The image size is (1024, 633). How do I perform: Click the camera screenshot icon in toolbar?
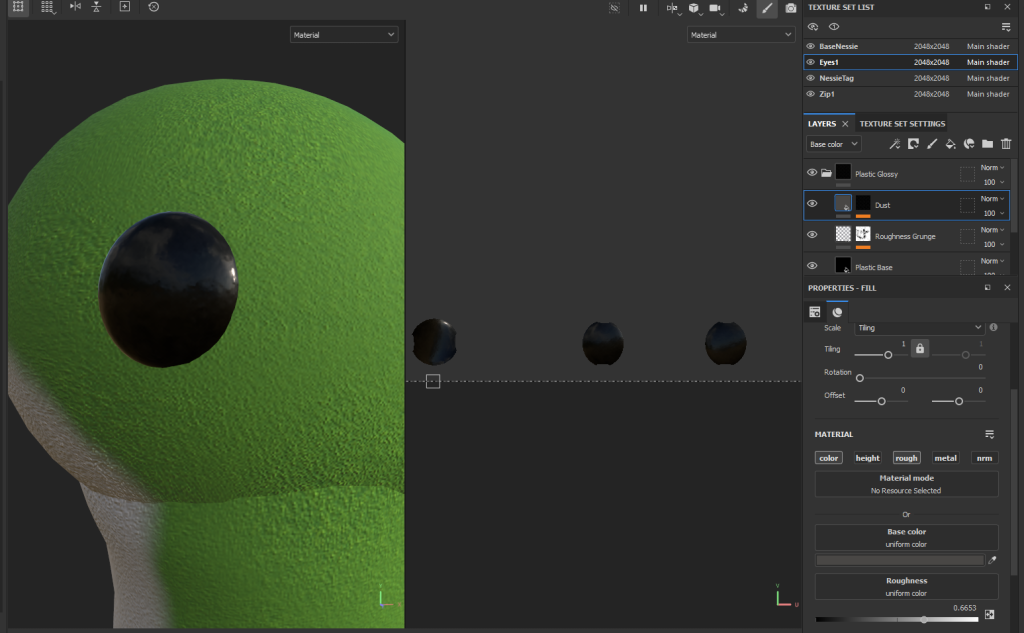[791, 8]
